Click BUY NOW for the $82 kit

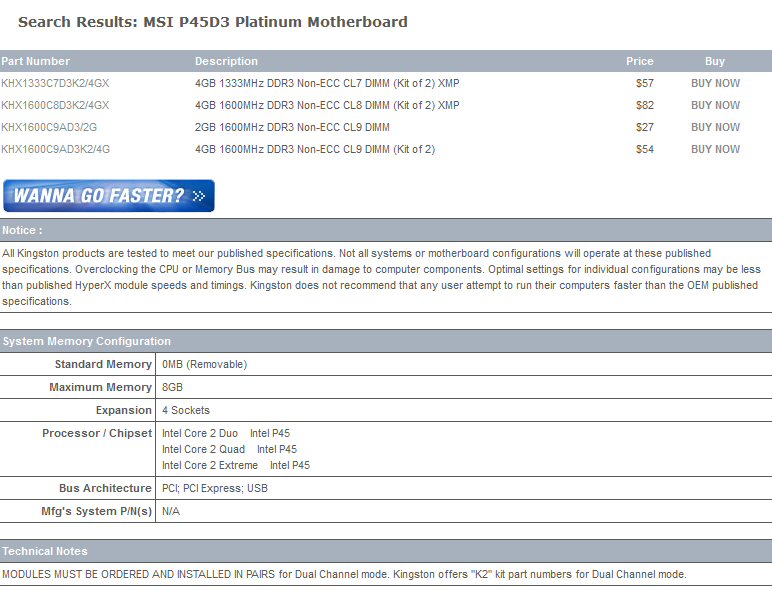(715, 105)
